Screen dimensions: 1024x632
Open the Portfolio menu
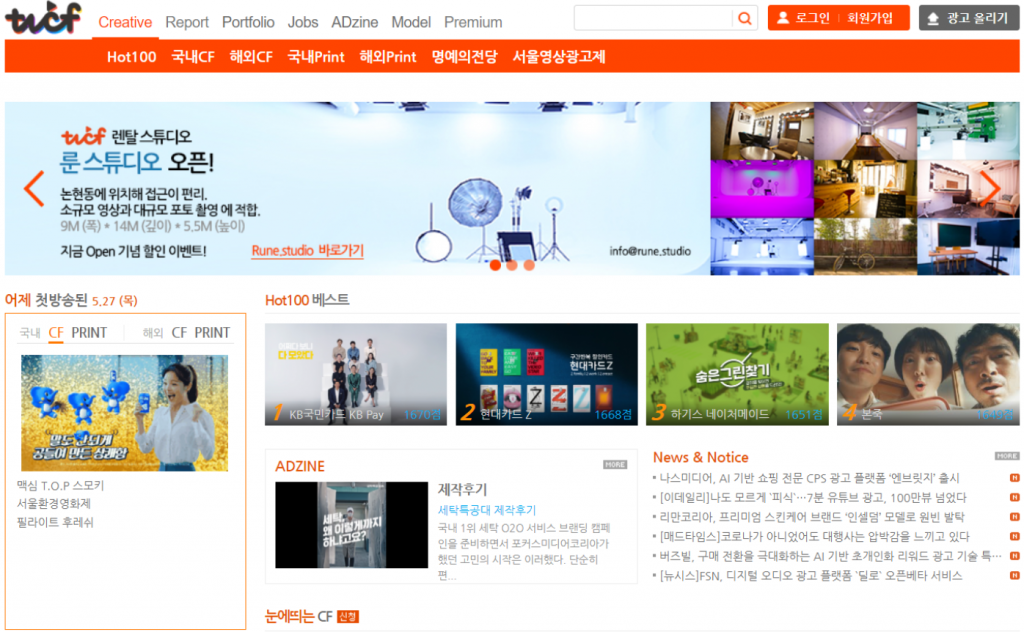click(248, 22)
